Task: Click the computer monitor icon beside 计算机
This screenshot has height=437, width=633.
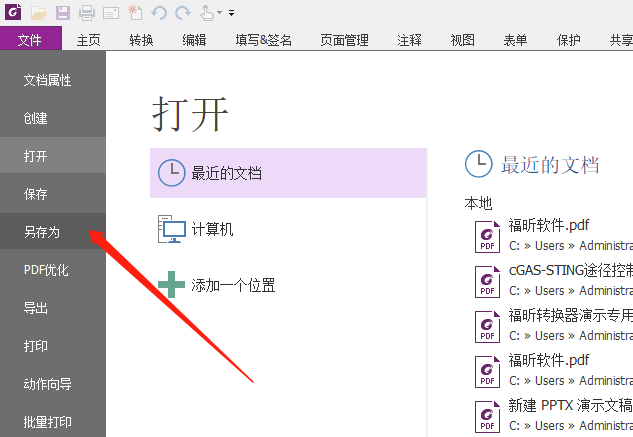Action: pyautogui.click(x=172, y=229)
